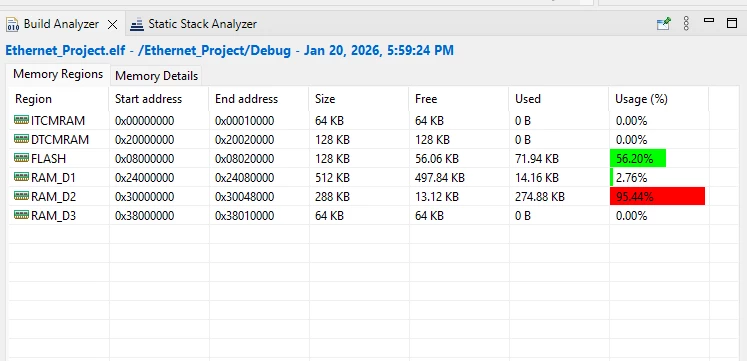Click end address 0x20020000 cell
The image size is (747, 361).
coord(244,140)
